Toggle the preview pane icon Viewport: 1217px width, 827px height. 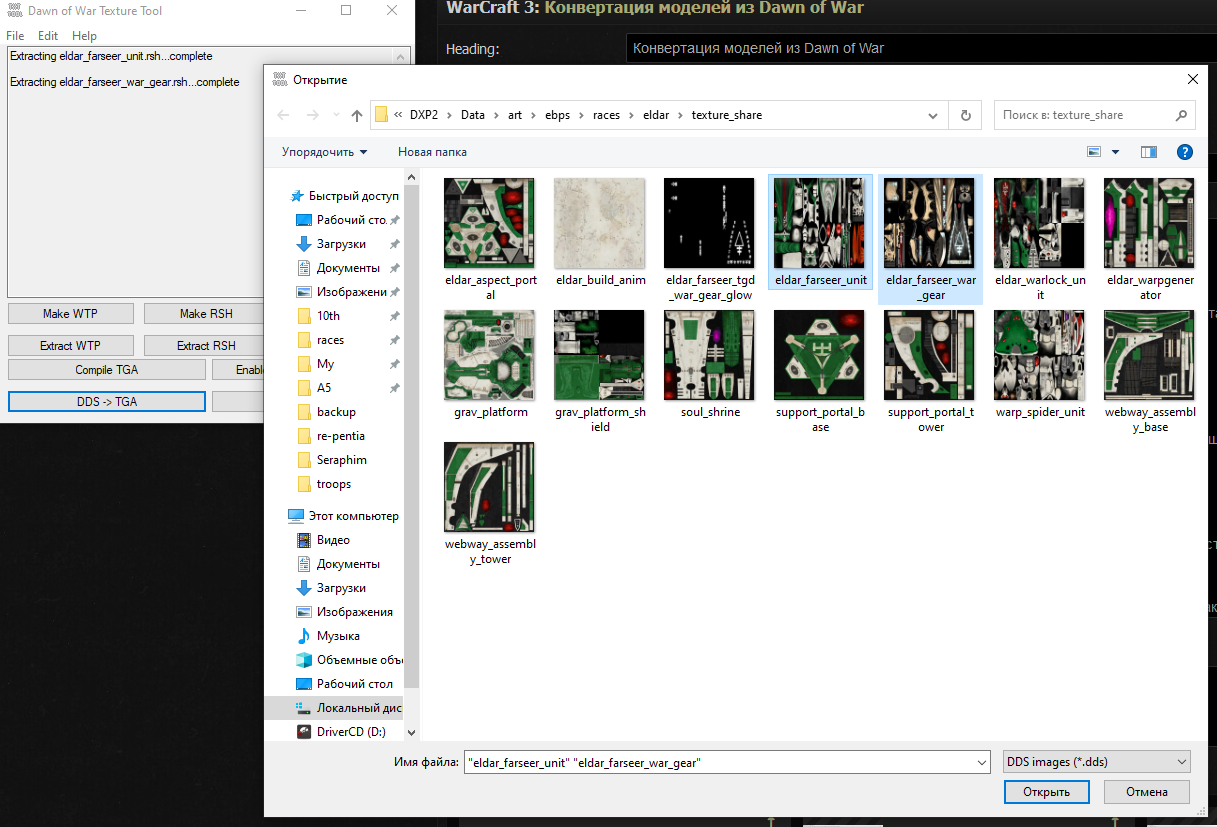tap(1149, 152)
